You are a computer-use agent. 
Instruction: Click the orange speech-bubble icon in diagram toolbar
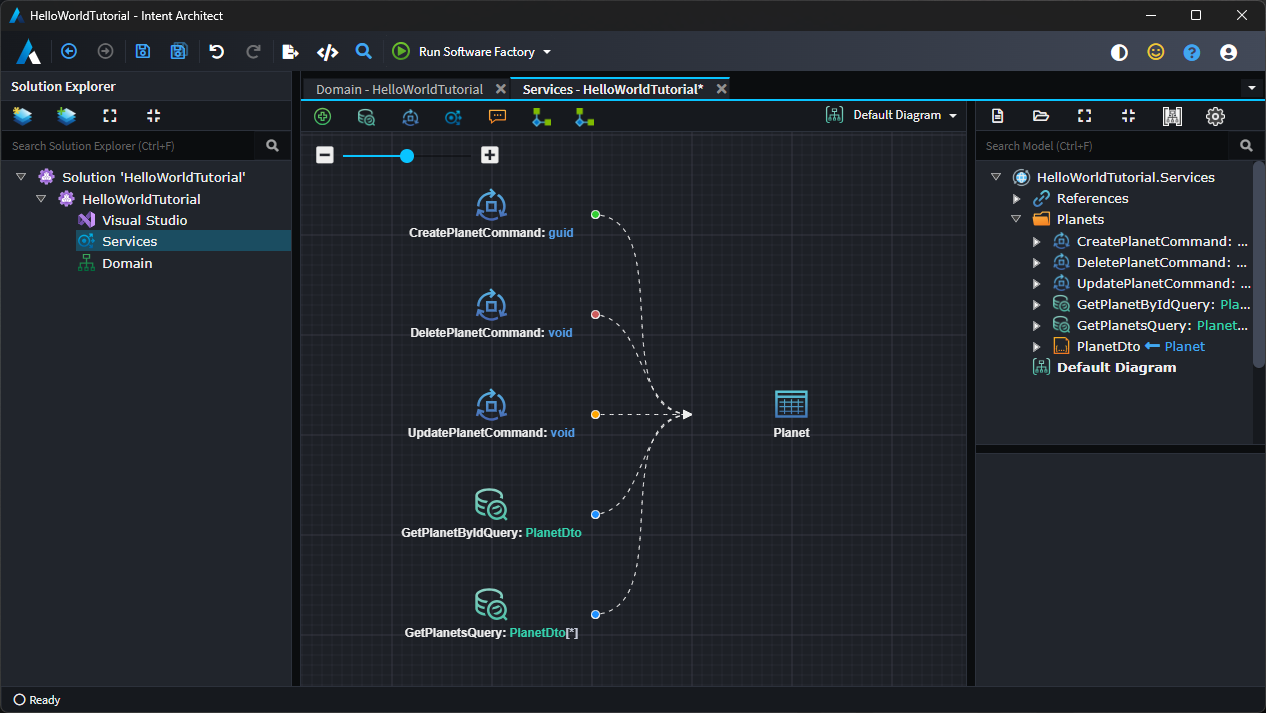click(497, 116)
